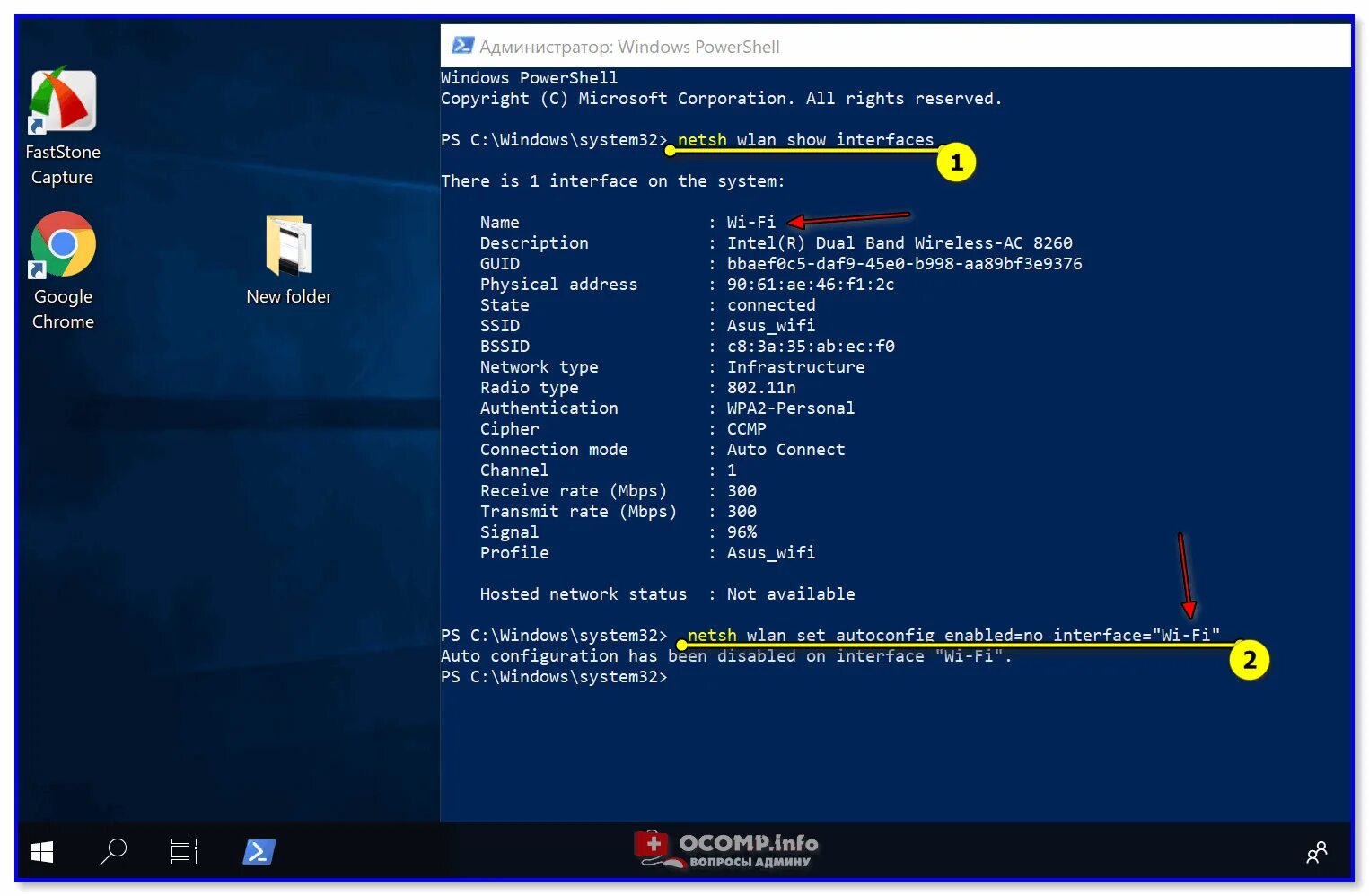Click the Windows Start button
This screenshot has width=1369, height=896.
[42, 851]
